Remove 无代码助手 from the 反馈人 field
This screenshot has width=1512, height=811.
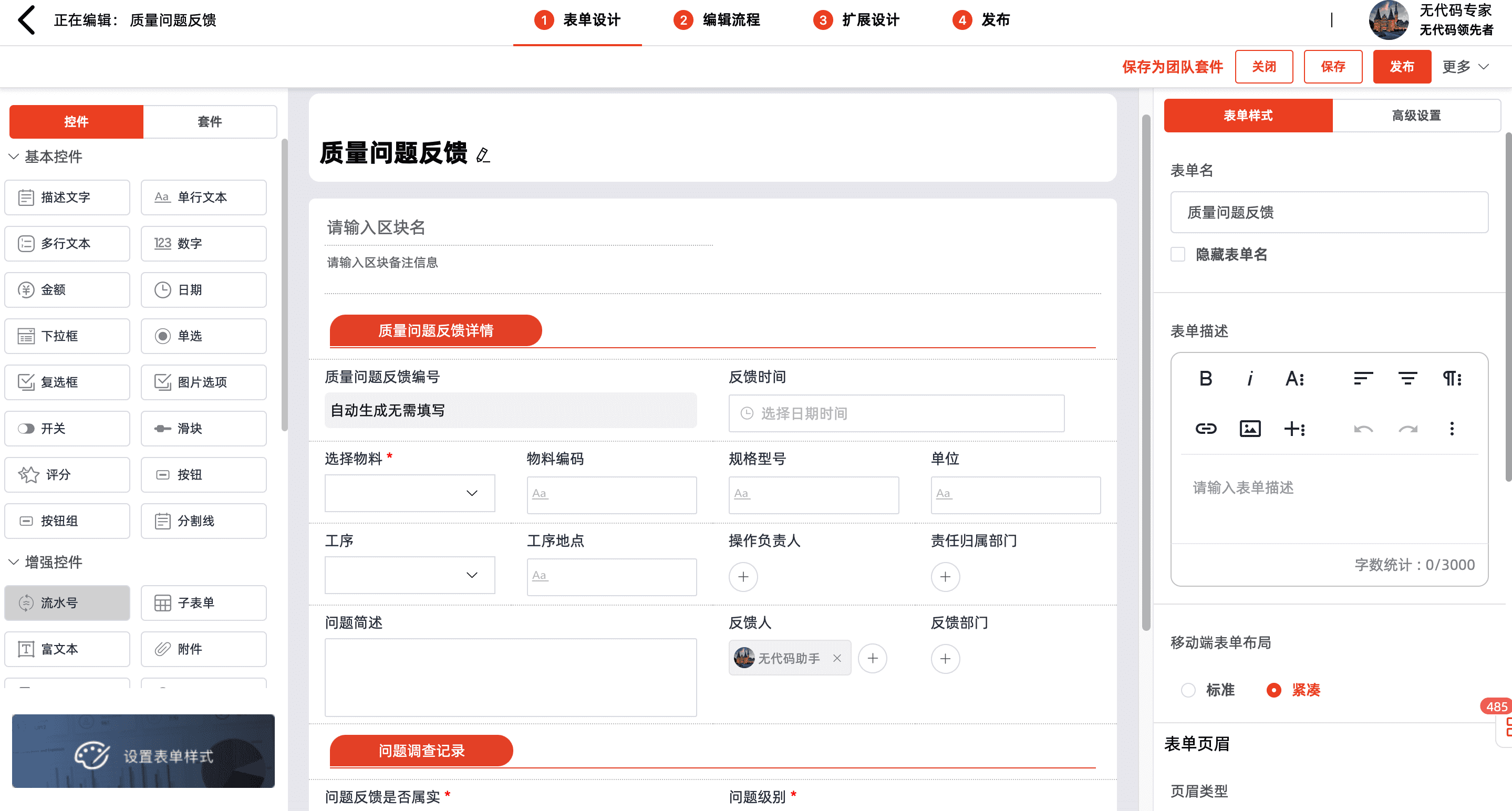[x=837, y=659]
